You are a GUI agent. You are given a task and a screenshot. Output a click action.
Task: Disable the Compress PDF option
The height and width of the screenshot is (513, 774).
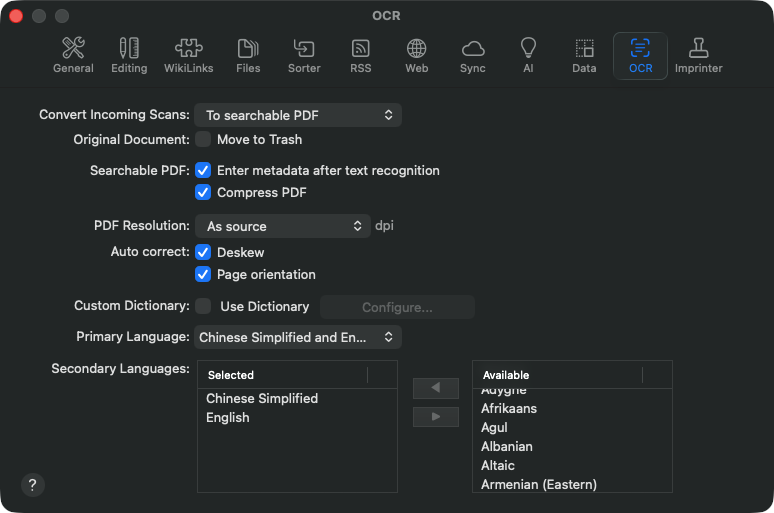pyautogui.click(x=203, y=192)
